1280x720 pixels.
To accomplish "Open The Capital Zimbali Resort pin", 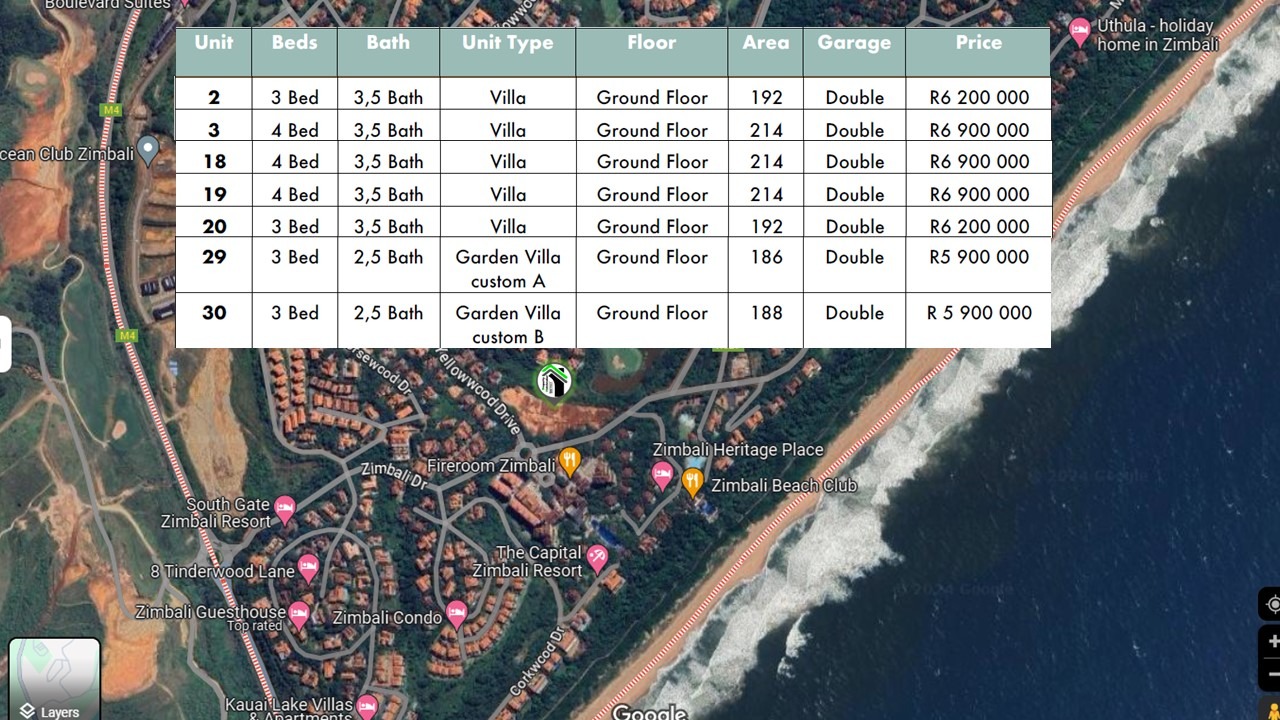I will (x=598, y=558).
